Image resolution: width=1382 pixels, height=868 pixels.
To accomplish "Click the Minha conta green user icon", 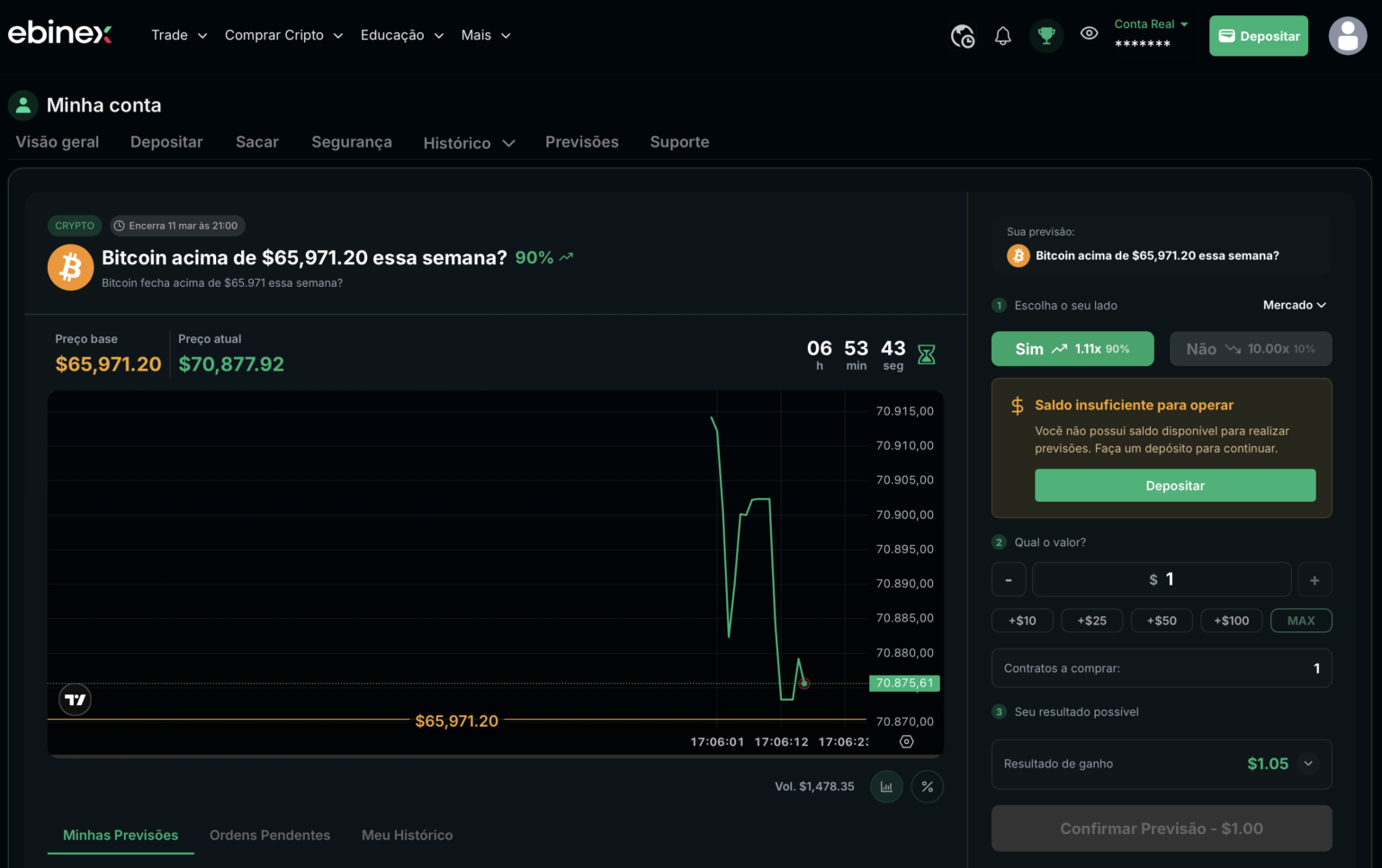I will 23,105.
